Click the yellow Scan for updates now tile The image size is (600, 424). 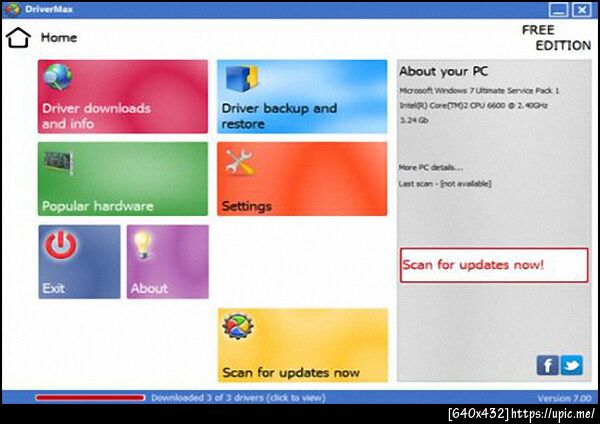[x=303, y=345]
